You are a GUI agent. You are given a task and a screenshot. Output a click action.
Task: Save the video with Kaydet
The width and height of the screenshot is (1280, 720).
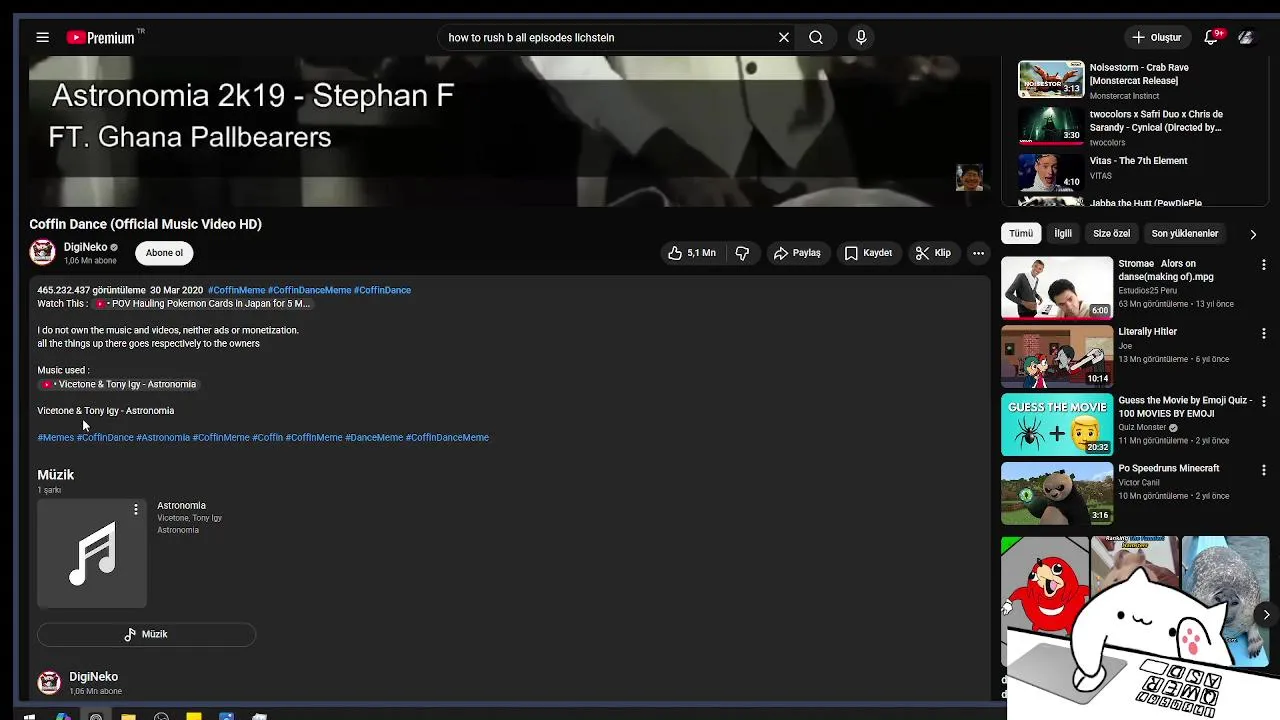click(868, 253)
